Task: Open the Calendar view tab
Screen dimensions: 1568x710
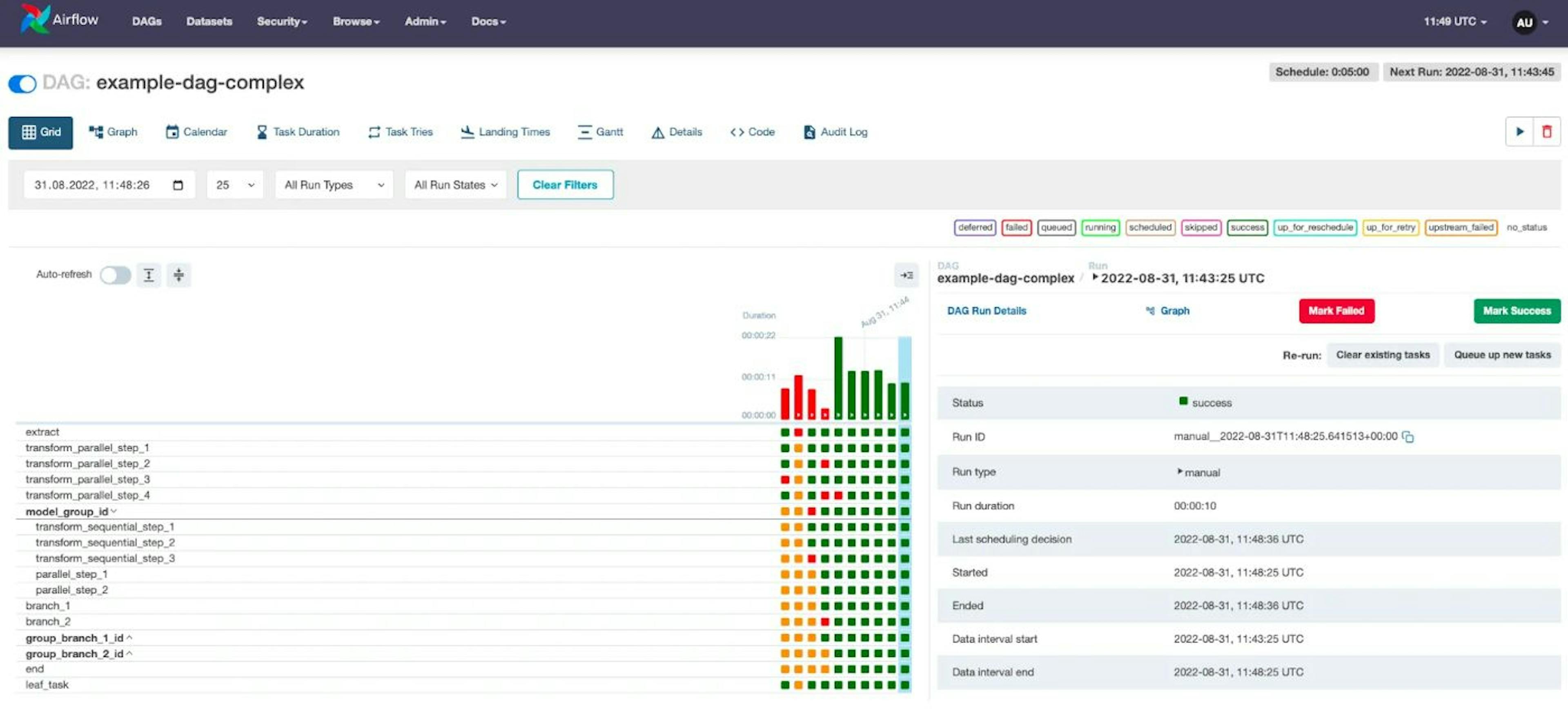Action: coord(196,131)
